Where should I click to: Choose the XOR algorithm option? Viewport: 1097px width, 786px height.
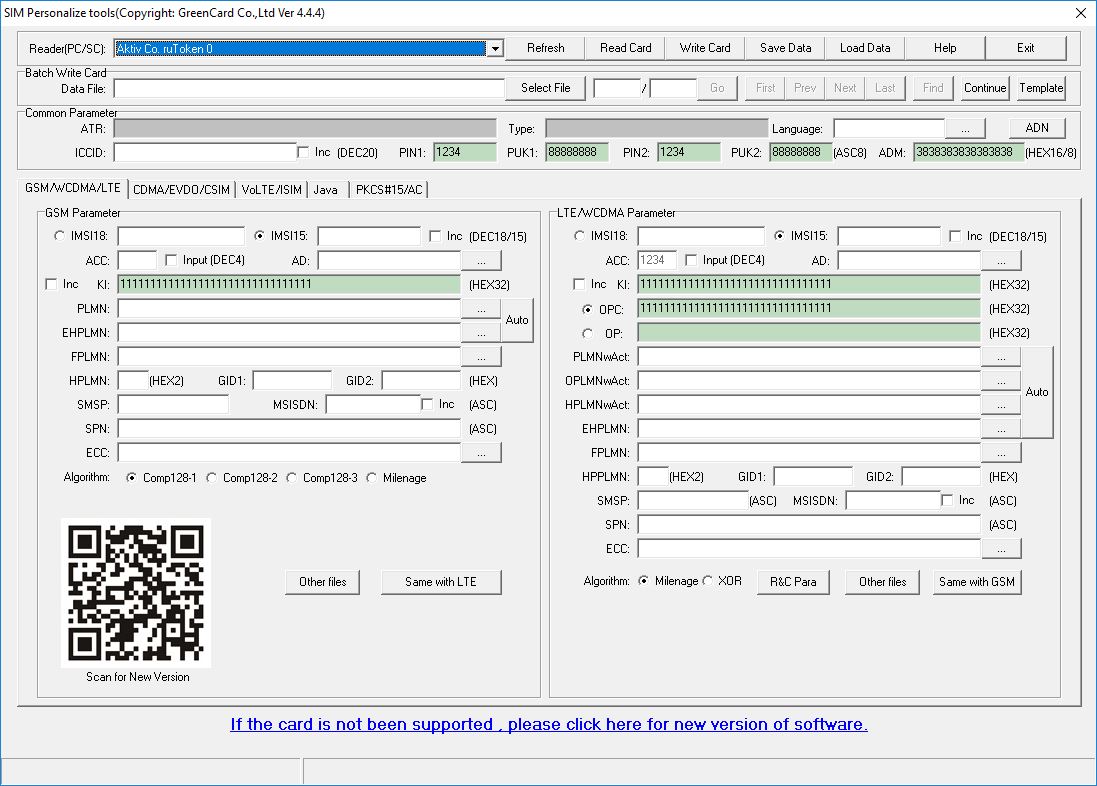tap(708, 581)
